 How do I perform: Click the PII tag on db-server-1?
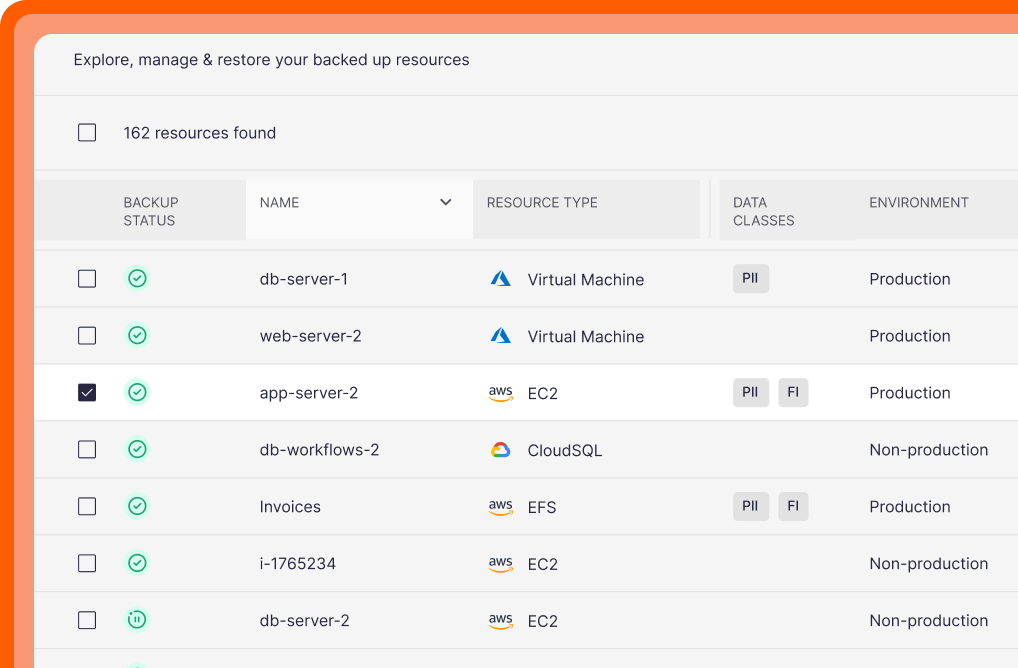tap(751, 278)
